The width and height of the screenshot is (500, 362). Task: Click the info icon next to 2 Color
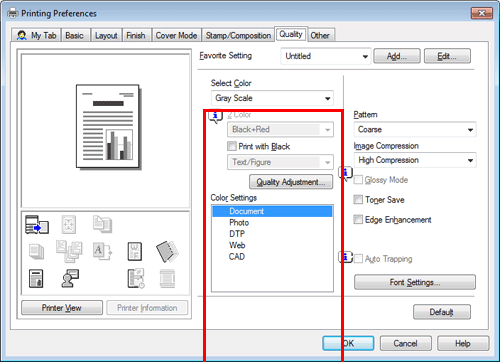pyautogui.click(x=215, y=116)
